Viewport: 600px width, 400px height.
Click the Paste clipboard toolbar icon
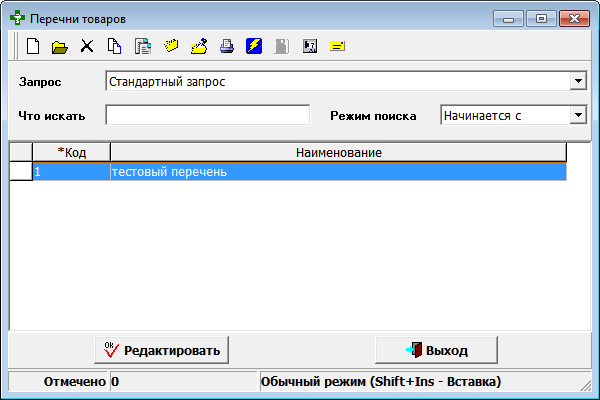point(142,46)
